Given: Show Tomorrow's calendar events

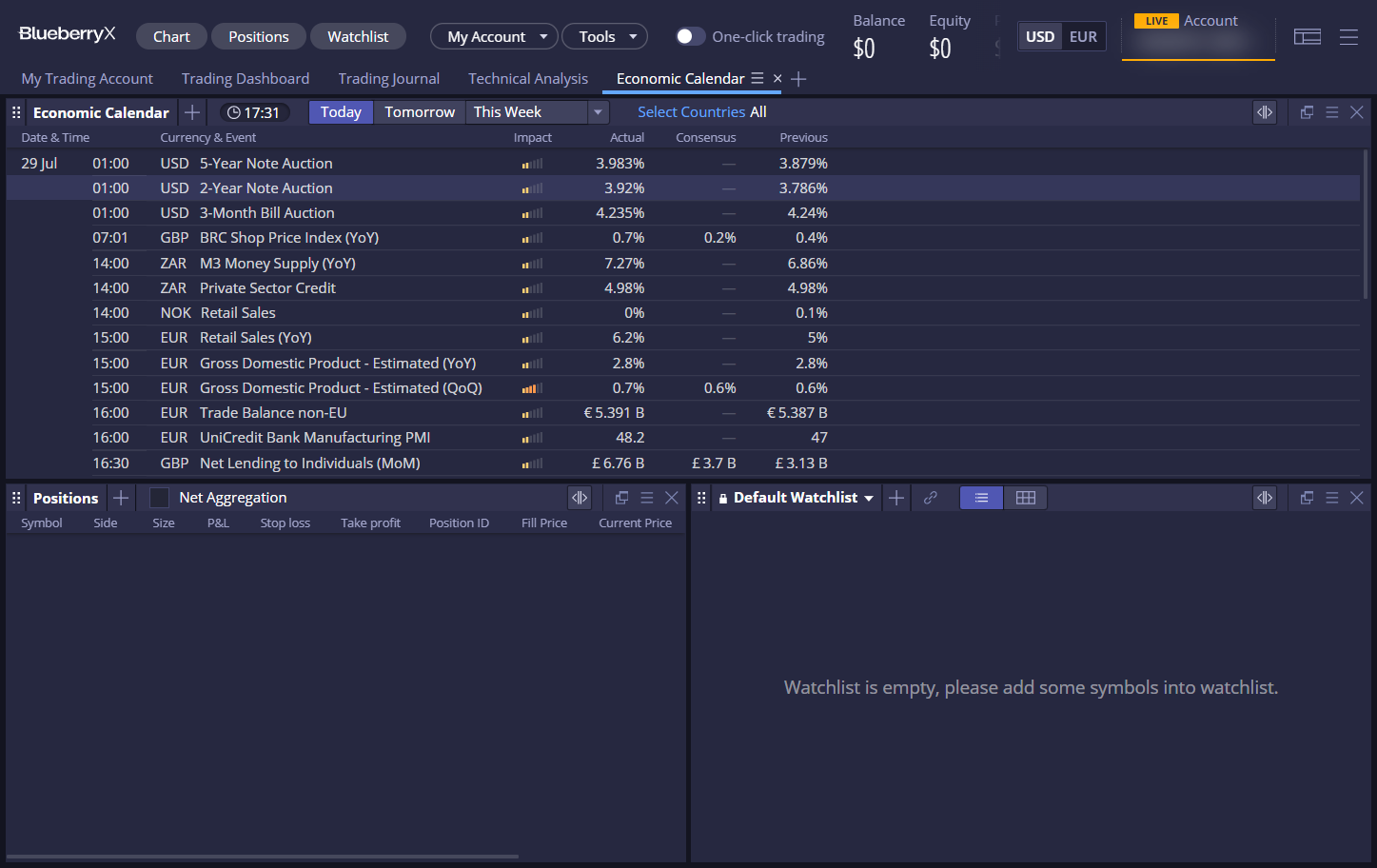Looking at the screenshot, I should pyautogui.click(x=420, y=112).
